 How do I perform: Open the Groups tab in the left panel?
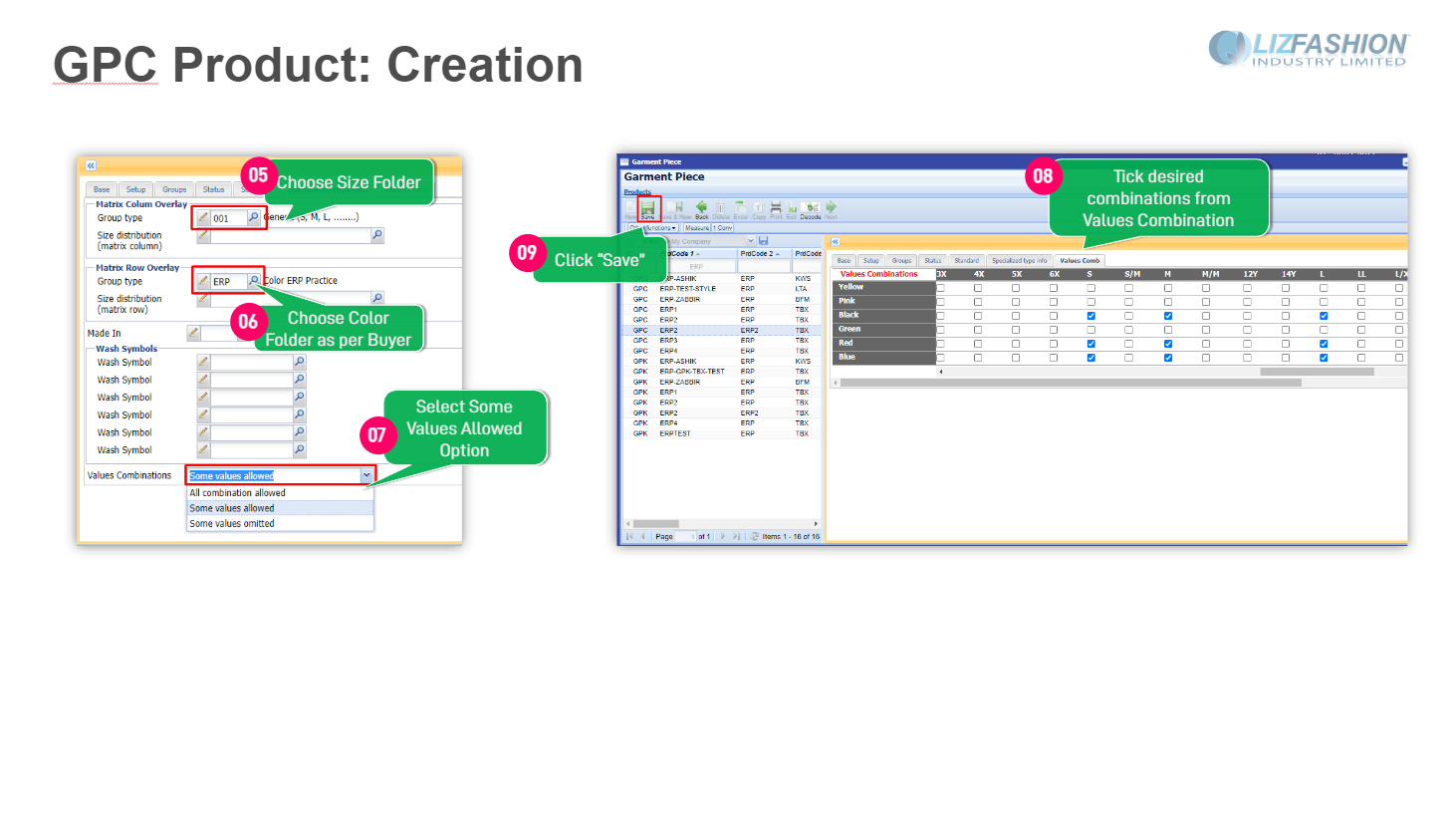click(x=174, y=189)
